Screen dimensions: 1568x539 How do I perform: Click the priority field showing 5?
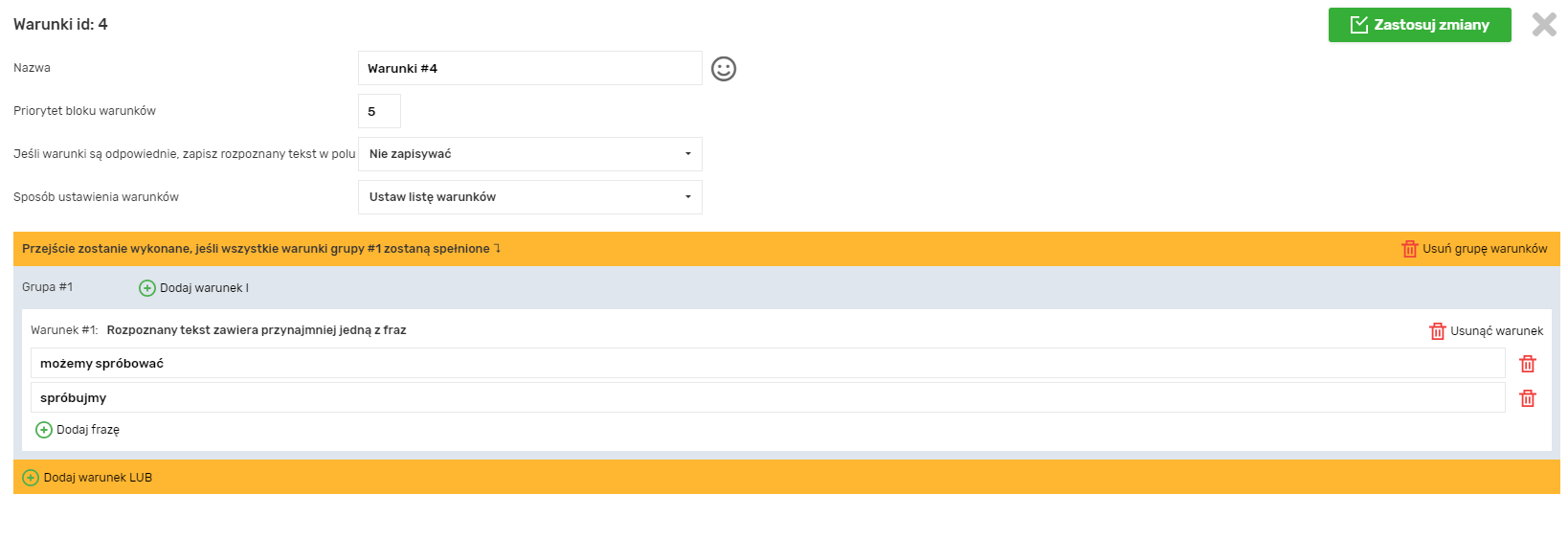click(x=379, y=112)
